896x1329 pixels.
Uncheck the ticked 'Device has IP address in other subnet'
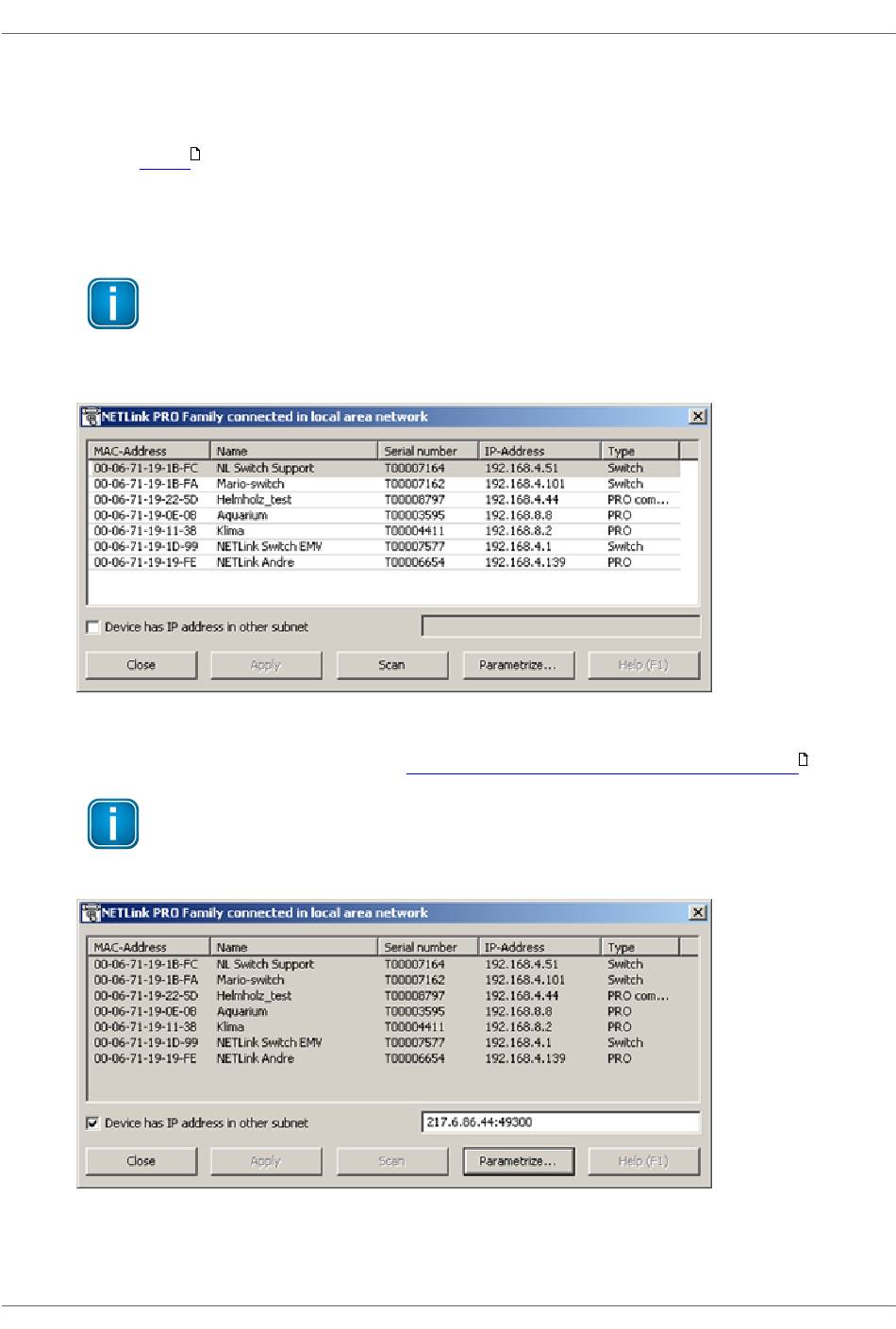(93, 1123)
